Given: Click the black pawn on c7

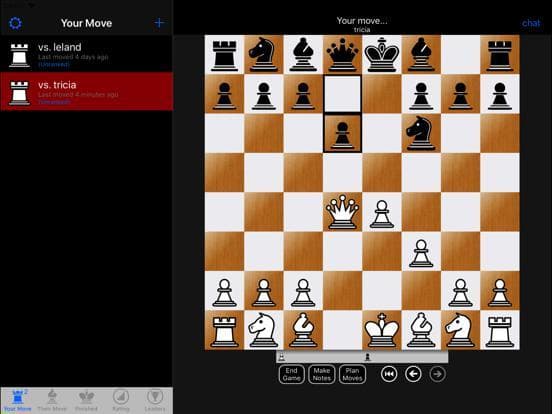Looking at the screenshot, I should (x=303, y=95).
